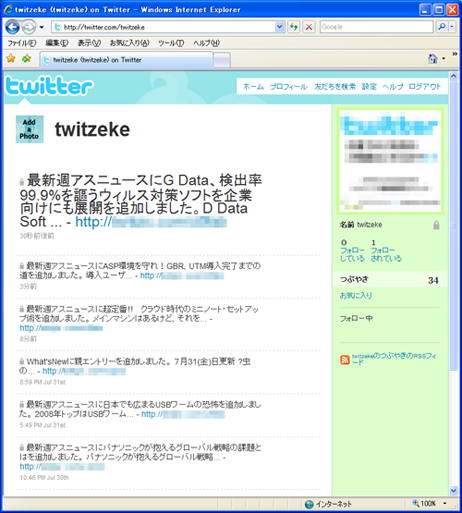Click the Add a Photo avatar
The image size is (462, 513).
tap(29, 129)
